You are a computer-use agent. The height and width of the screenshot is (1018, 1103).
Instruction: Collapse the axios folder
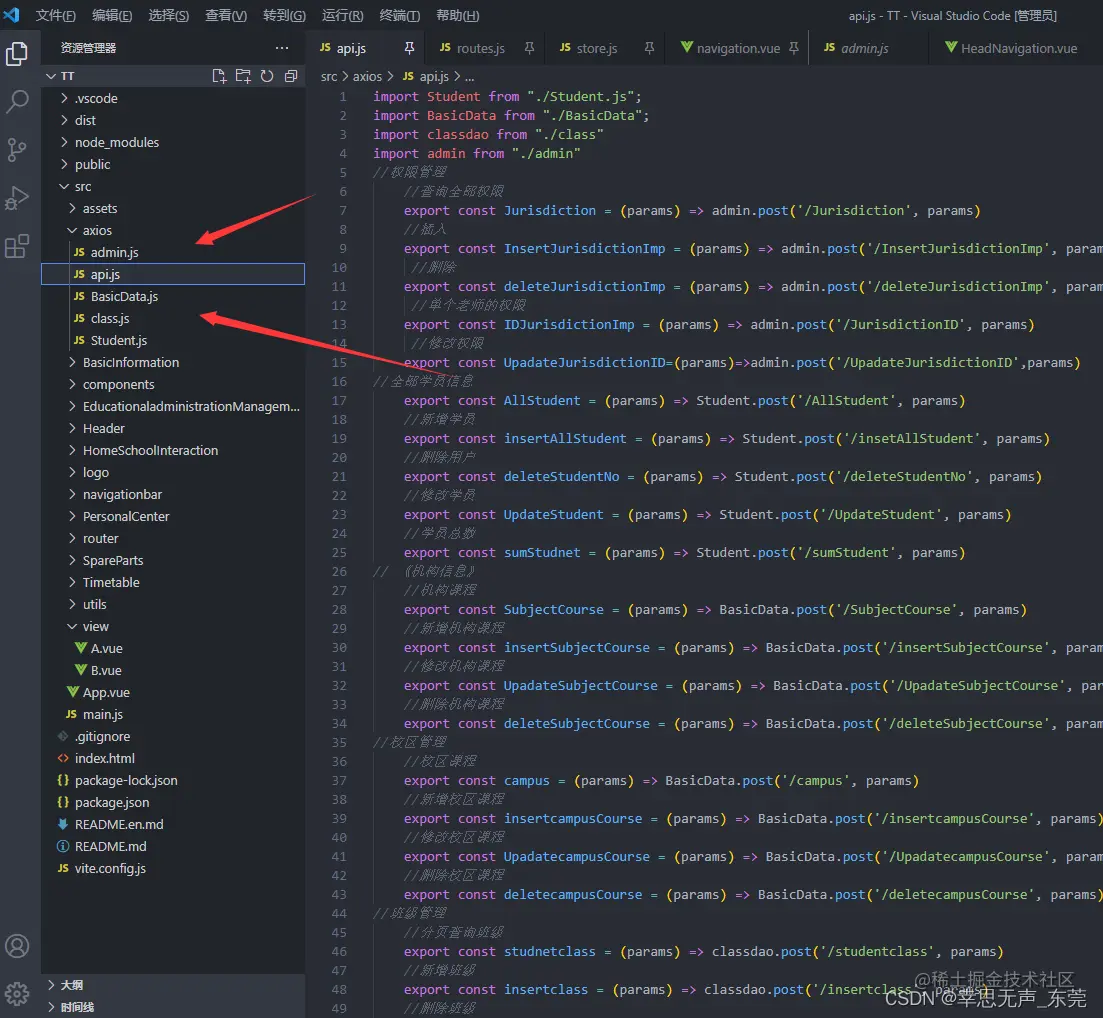[x=173, y=230]
